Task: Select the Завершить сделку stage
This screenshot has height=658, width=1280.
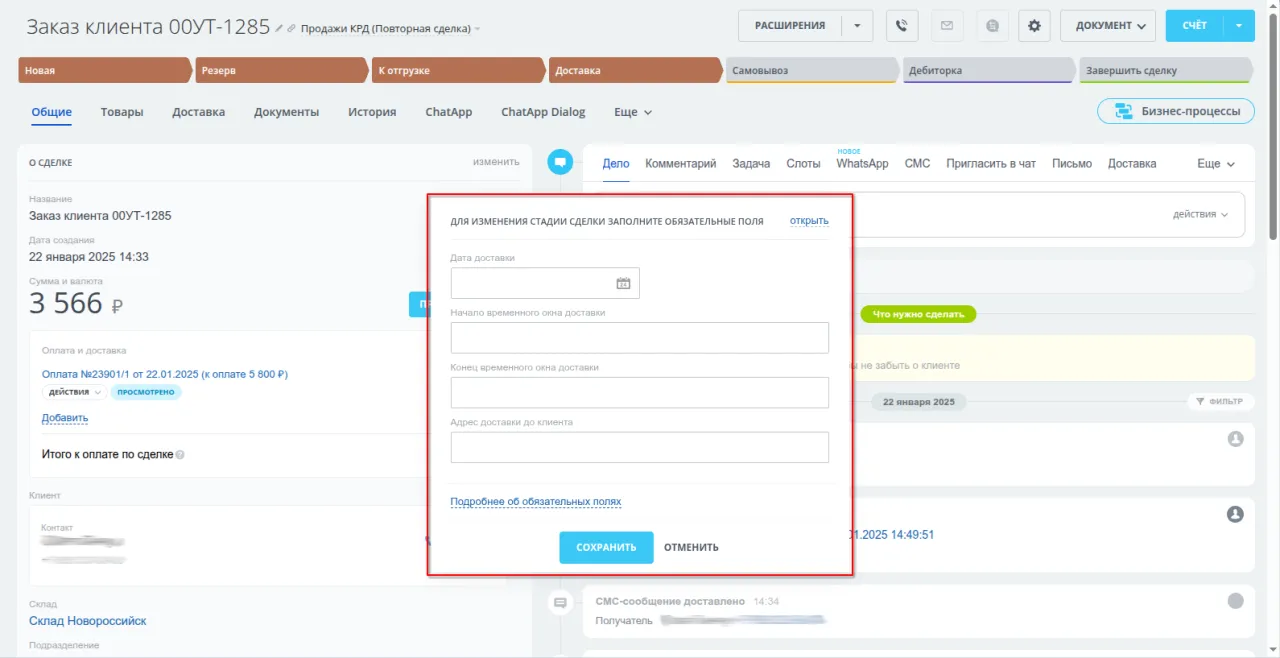Action: click(1165, 71)
